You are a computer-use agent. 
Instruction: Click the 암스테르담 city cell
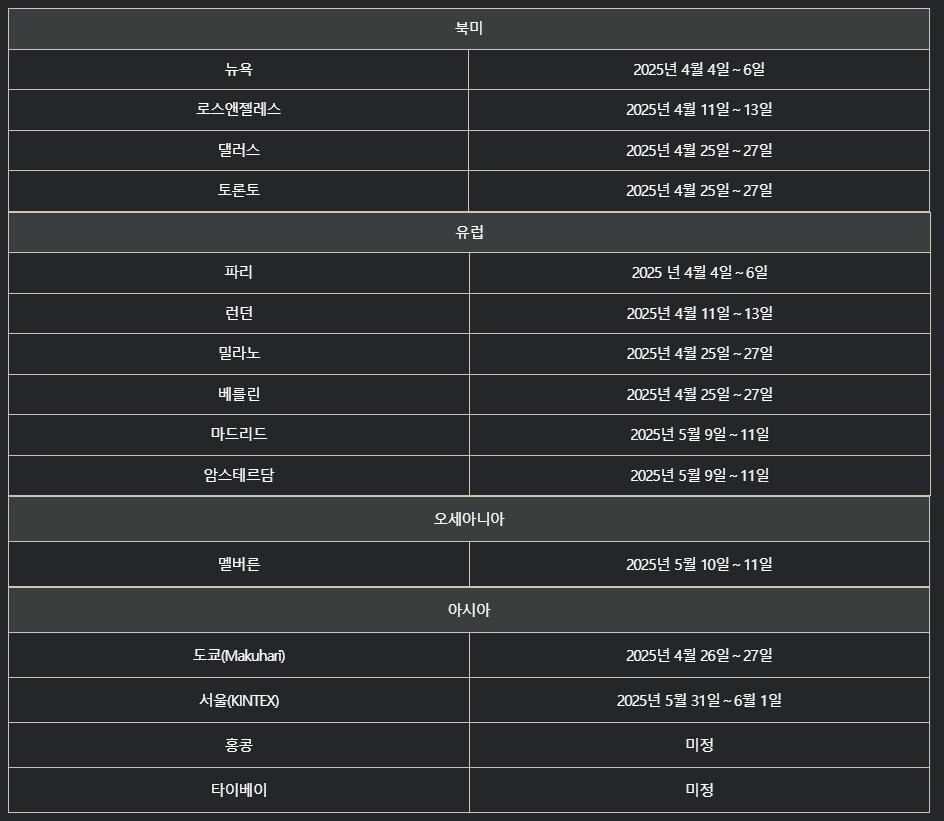click(239, 475)
